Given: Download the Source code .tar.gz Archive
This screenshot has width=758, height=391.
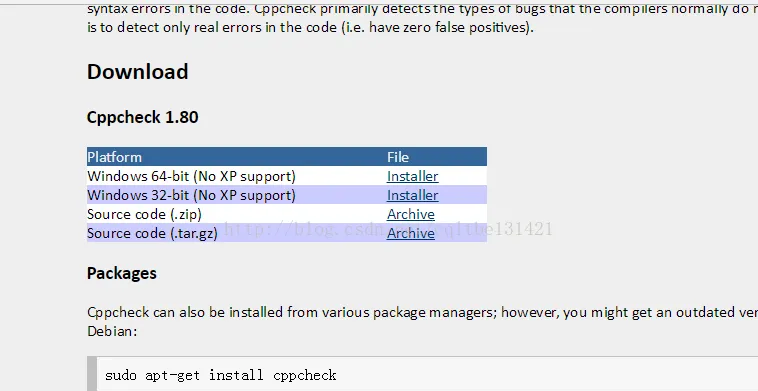Looking at the screenshot, I should click(410, 233).
